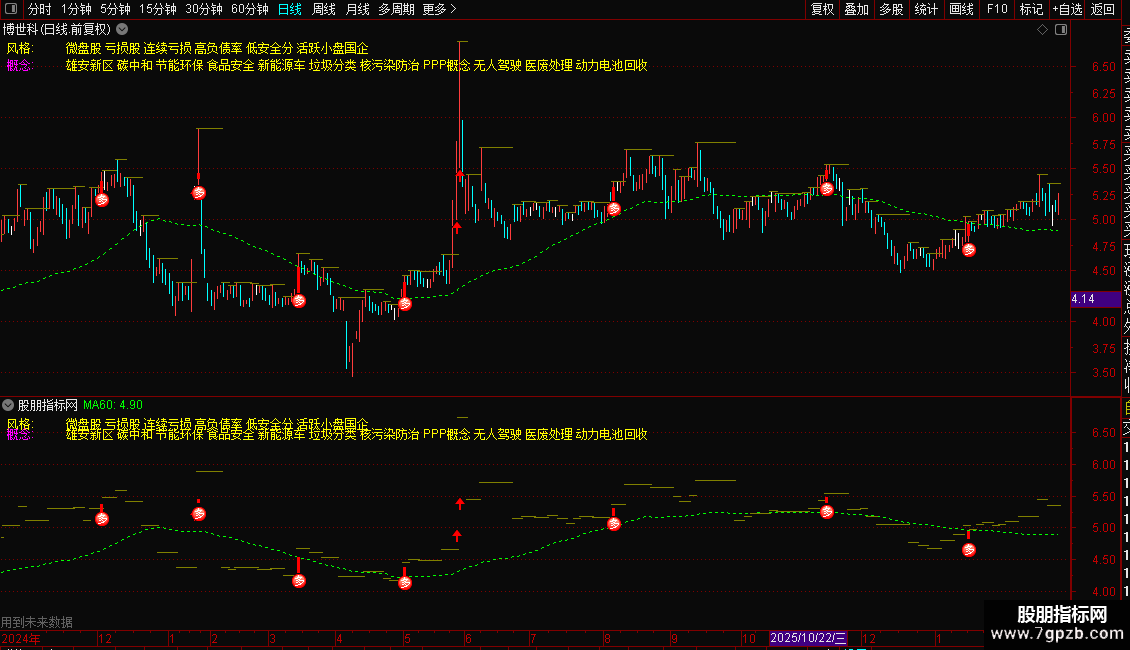This screenshot has height=650, width=1130.
Task: Select the 日线 daily tab
Action: (x=290, y=9)
